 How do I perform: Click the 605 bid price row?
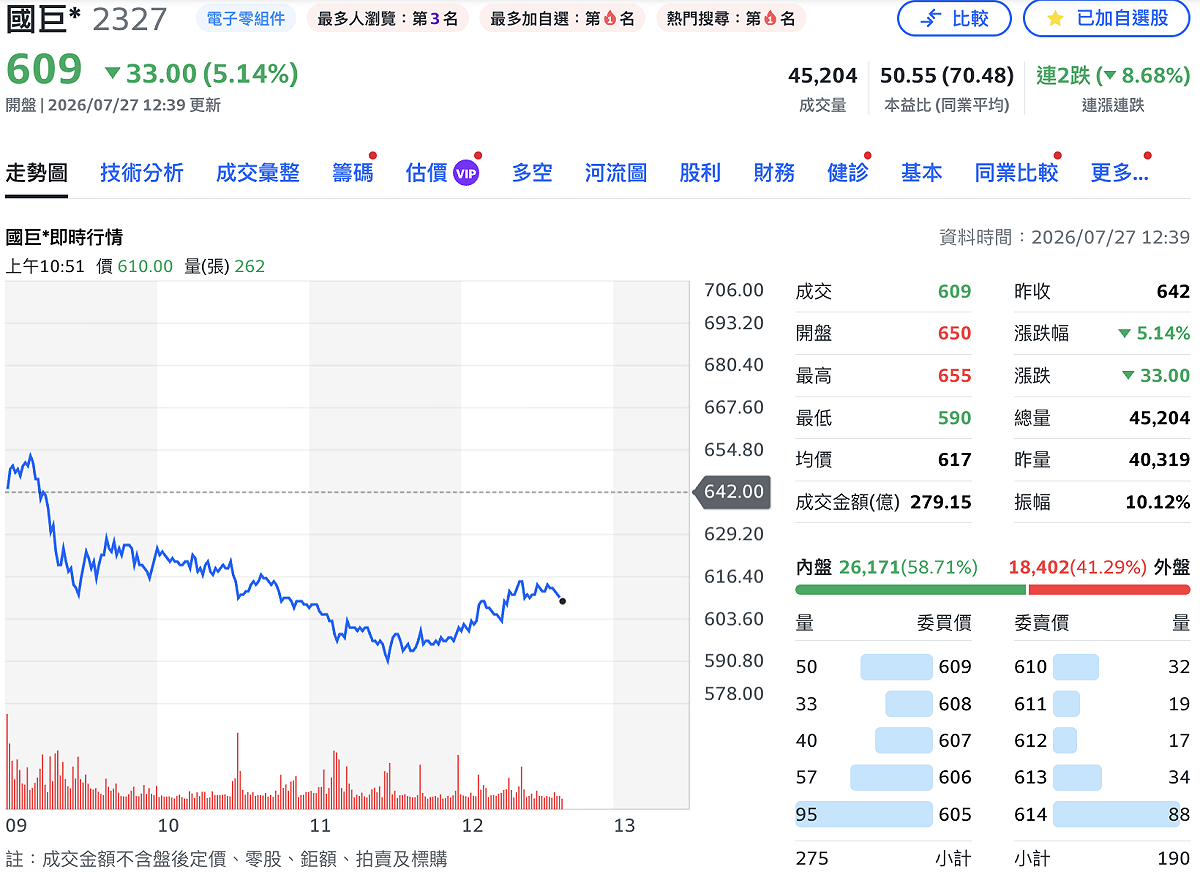pyautogui.click(x=884, y=814)
